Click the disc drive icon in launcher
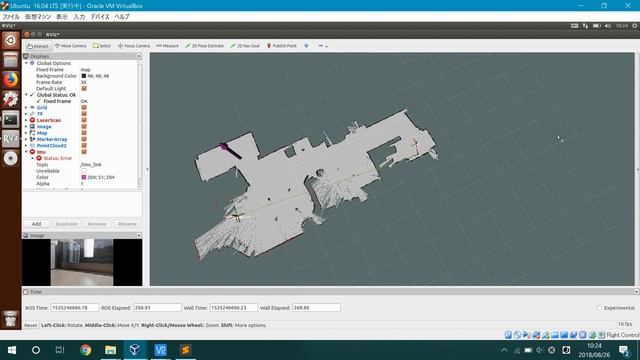Screen dimensions: 640x360 (11, 158)
